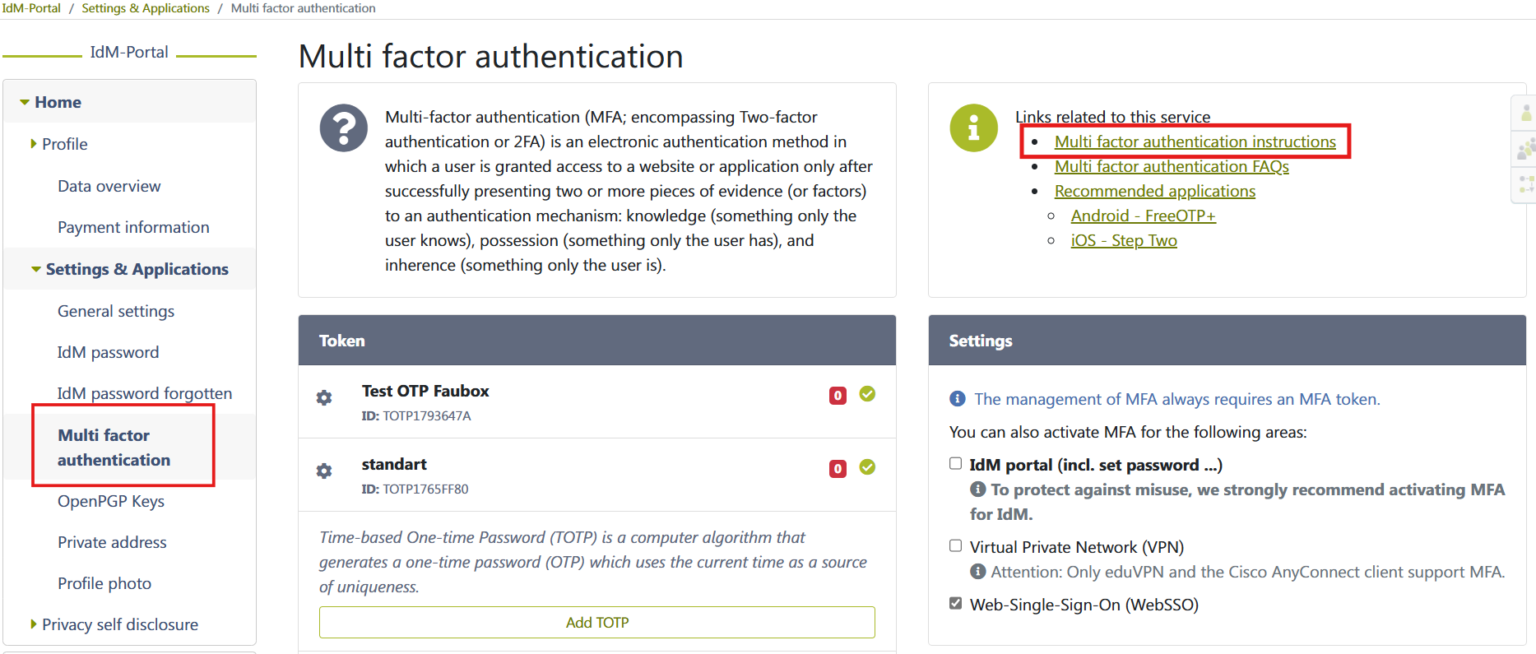Collapse the Home section in sidebar
The image size is (1536, 654).
tap(25, 102)
